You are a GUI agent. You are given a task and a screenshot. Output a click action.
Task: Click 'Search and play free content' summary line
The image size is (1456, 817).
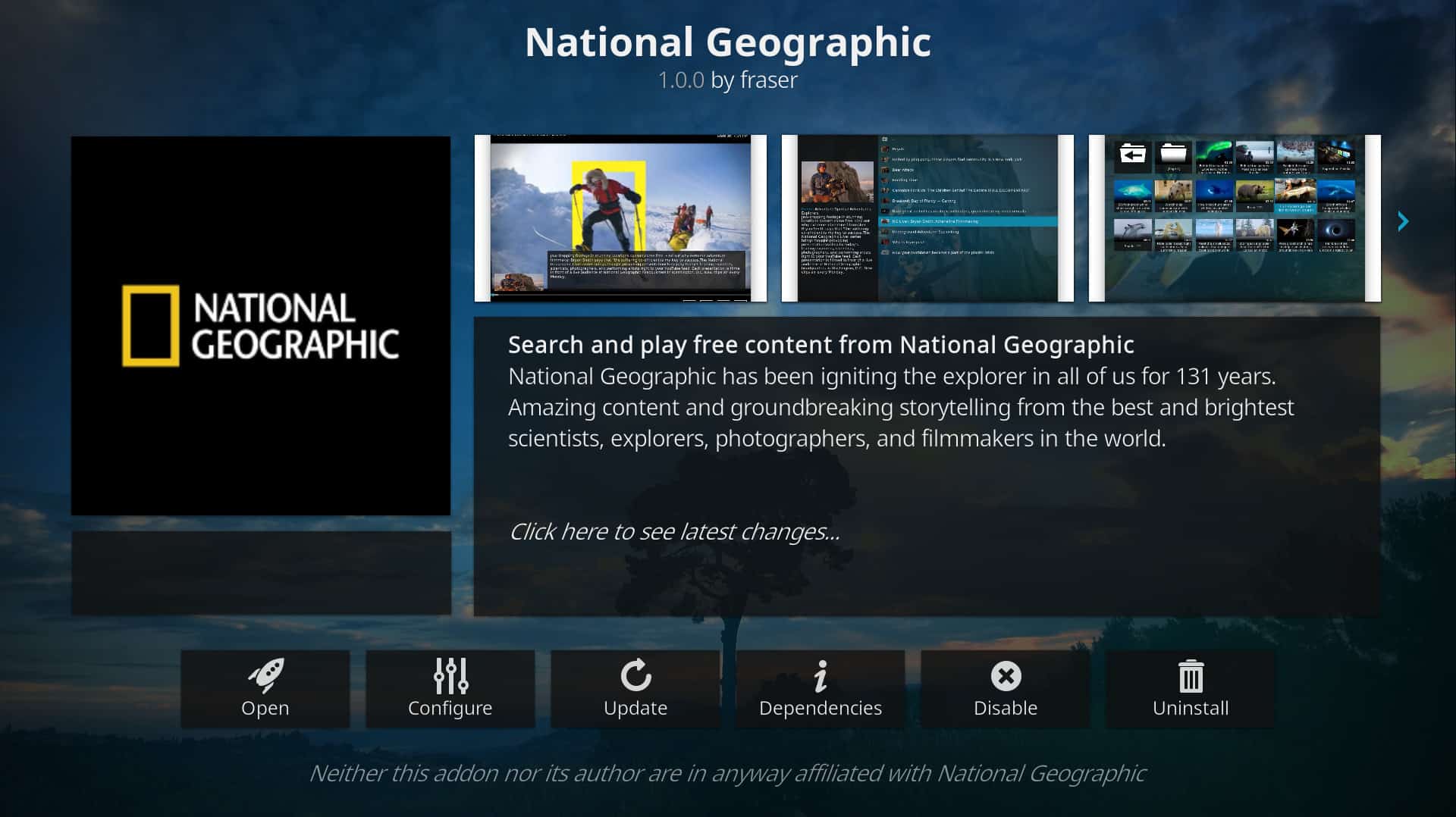821,345
